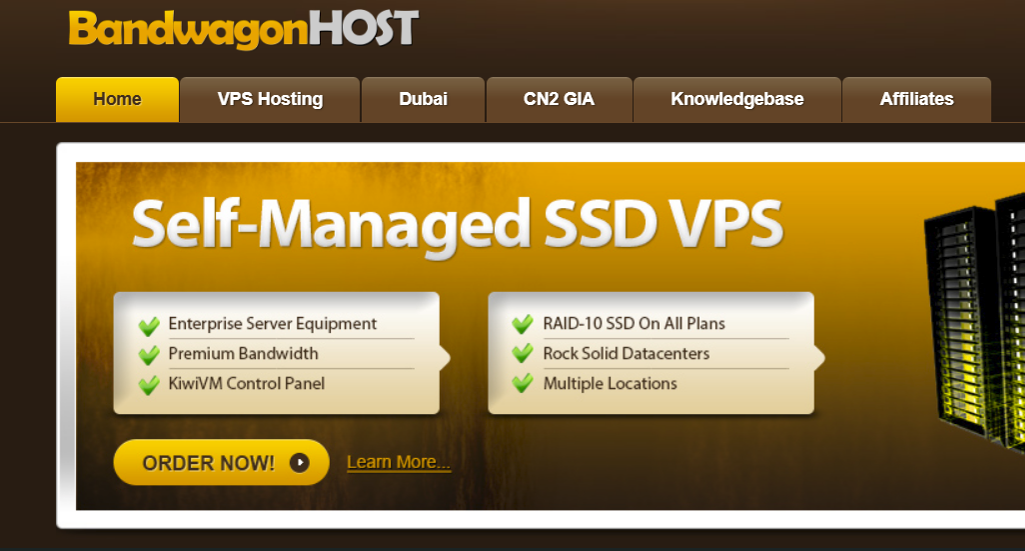Select the Dubai tab
The width and height of the screenshot is (1025, 551).
(423, 99)
